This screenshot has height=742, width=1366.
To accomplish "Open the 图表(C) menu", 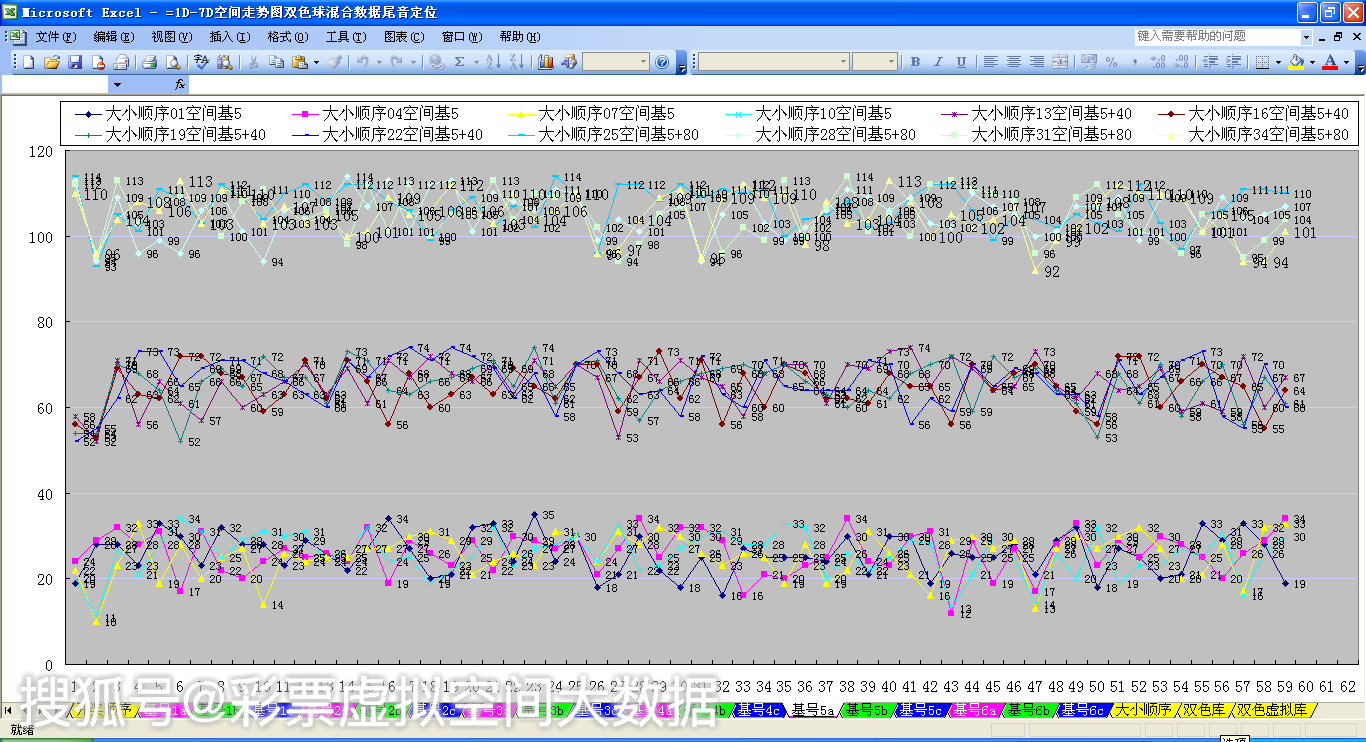I will [x=403, y=36].
